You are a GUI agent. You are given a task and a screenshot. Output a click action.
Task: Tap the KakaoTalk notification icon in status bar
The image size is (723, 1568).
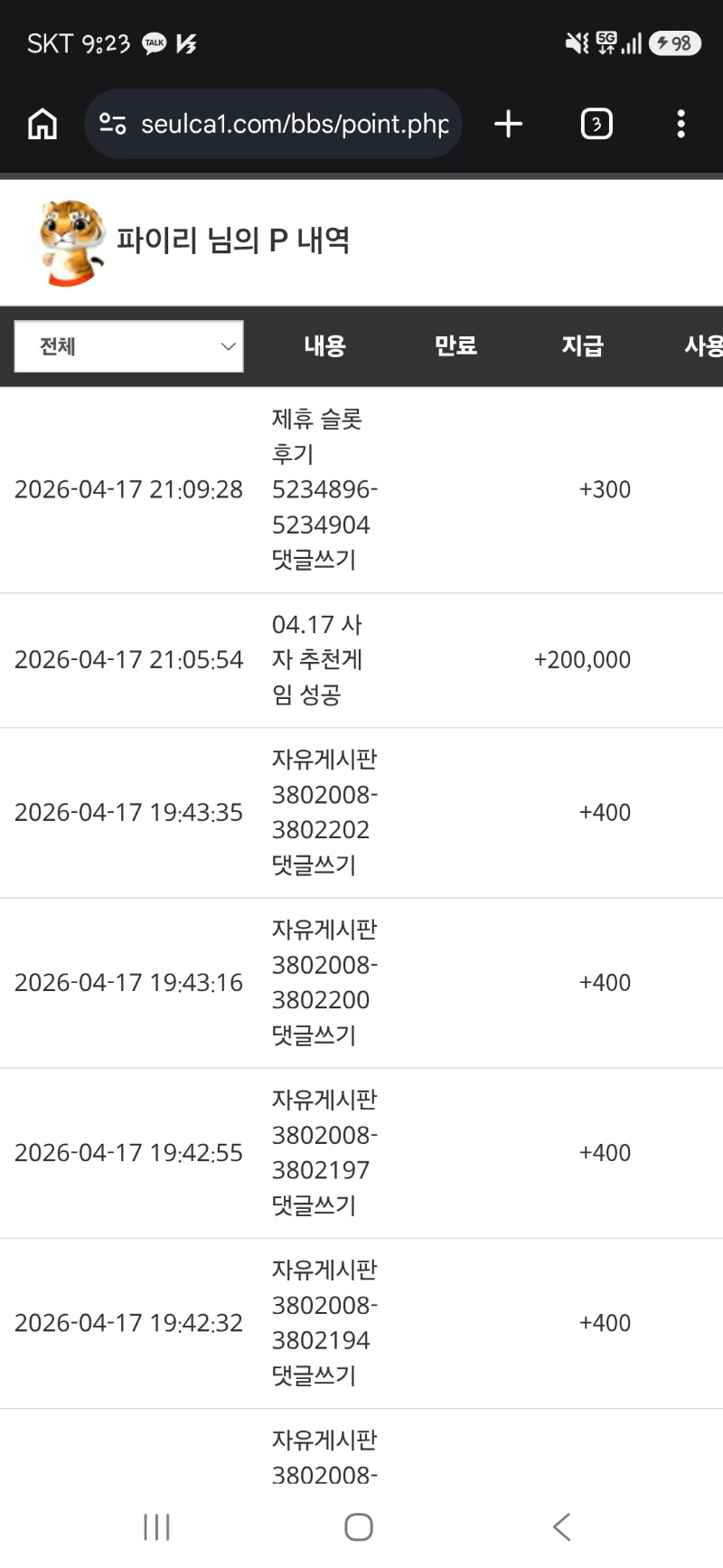pos(155,43)
